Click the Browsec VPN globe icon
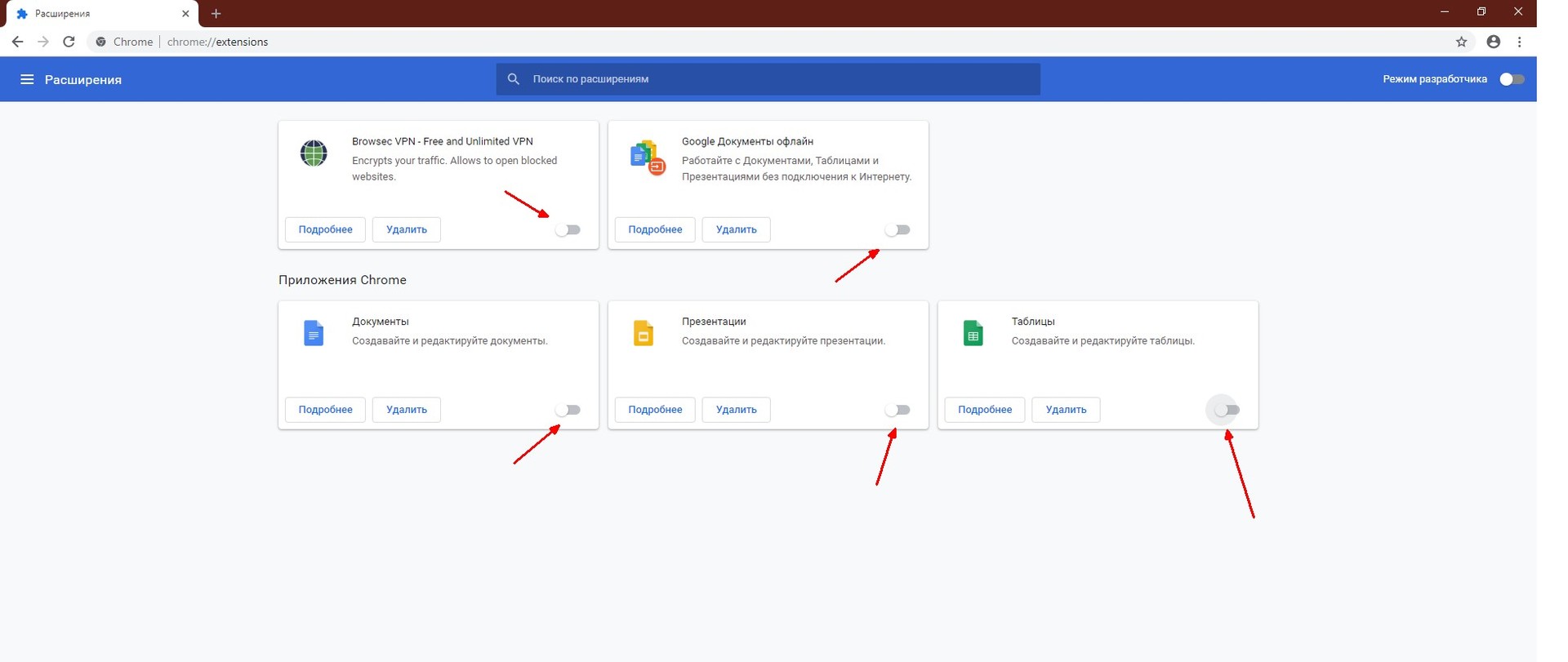The height and width of the screenshot is (662, 1568). click(314, 153)
